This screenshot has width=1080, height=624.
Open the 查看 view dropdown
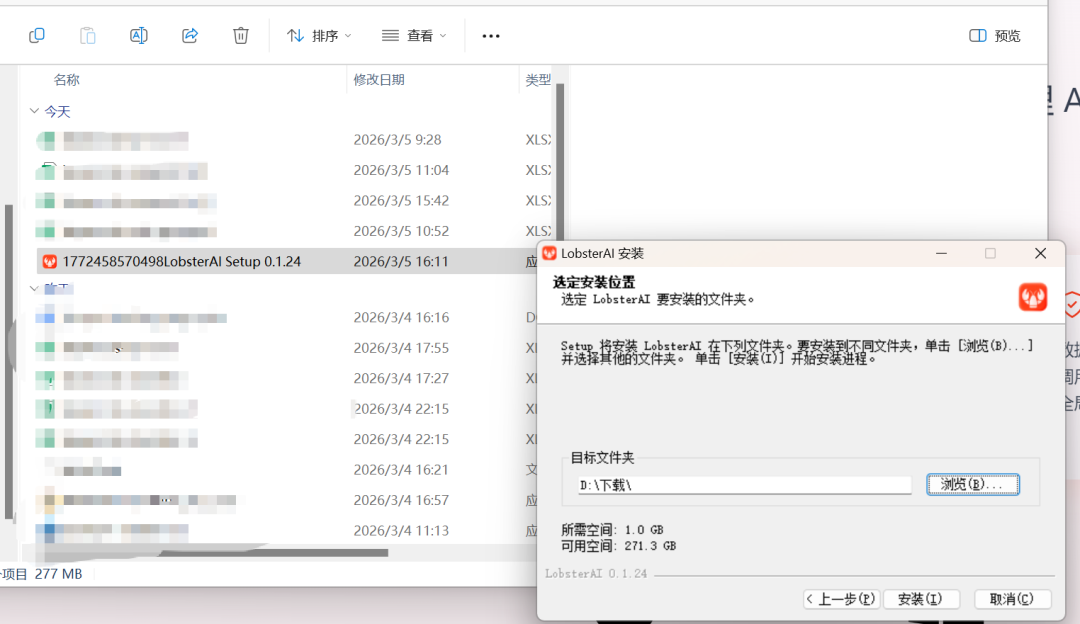(414, 36)
